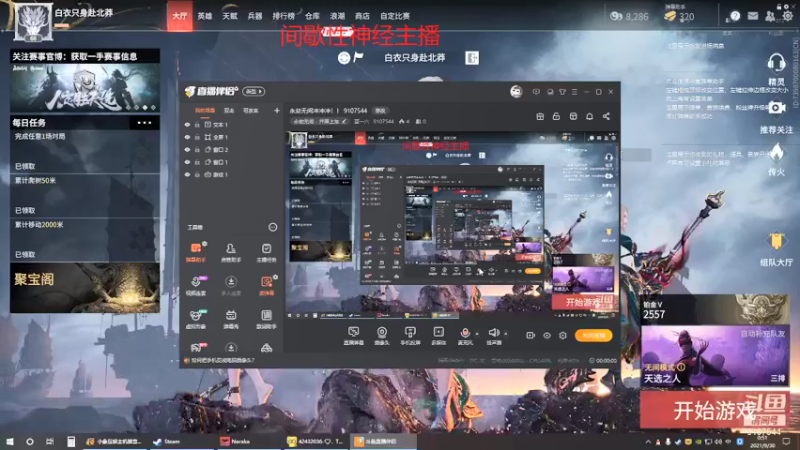Viewport: 800px width, 450px height.
Task: Share the stream with the share icon
Action: pos(606,116)
